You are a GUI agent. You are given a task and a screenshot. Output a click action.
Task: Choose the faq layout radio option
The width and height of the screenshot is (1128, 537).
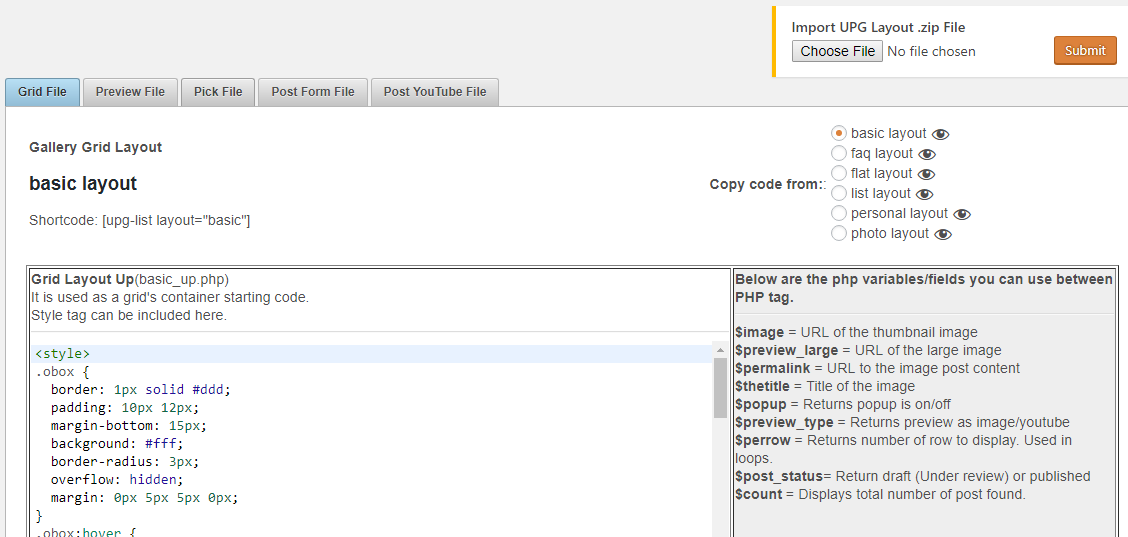point(839,153)
